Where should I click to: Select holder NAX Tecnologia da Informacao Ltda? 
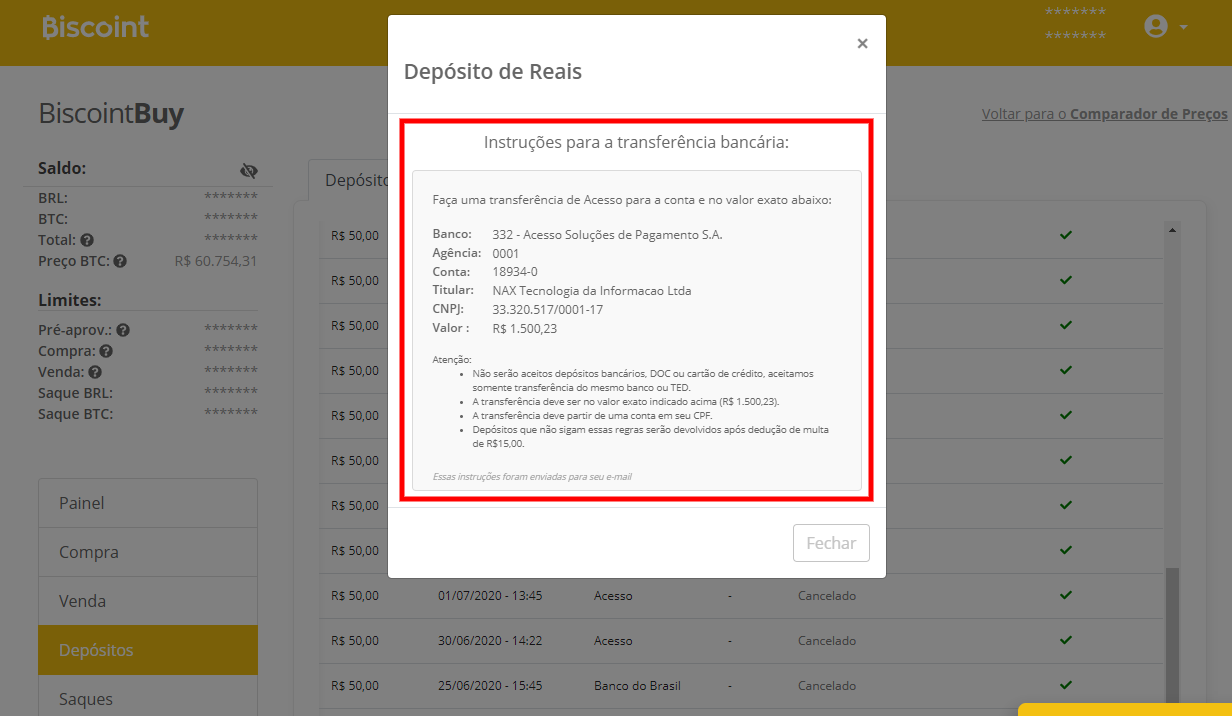coord(592,291)
